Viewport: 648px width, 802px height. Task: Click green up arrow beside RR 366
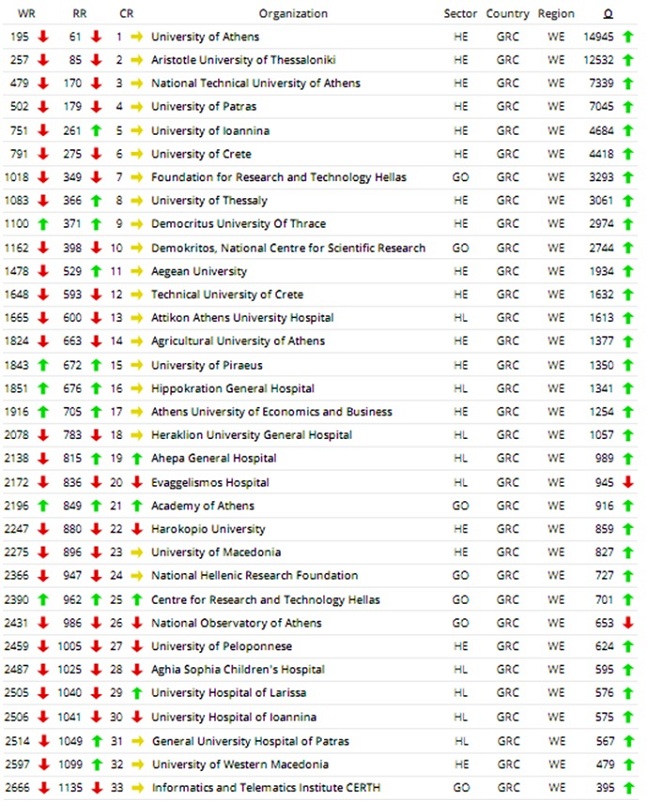96,200
